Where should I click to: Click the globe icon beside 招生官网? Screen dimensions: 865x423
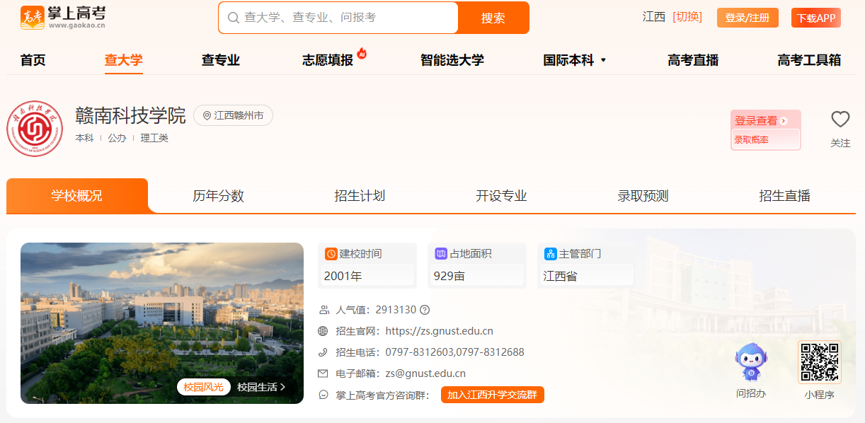323,331
